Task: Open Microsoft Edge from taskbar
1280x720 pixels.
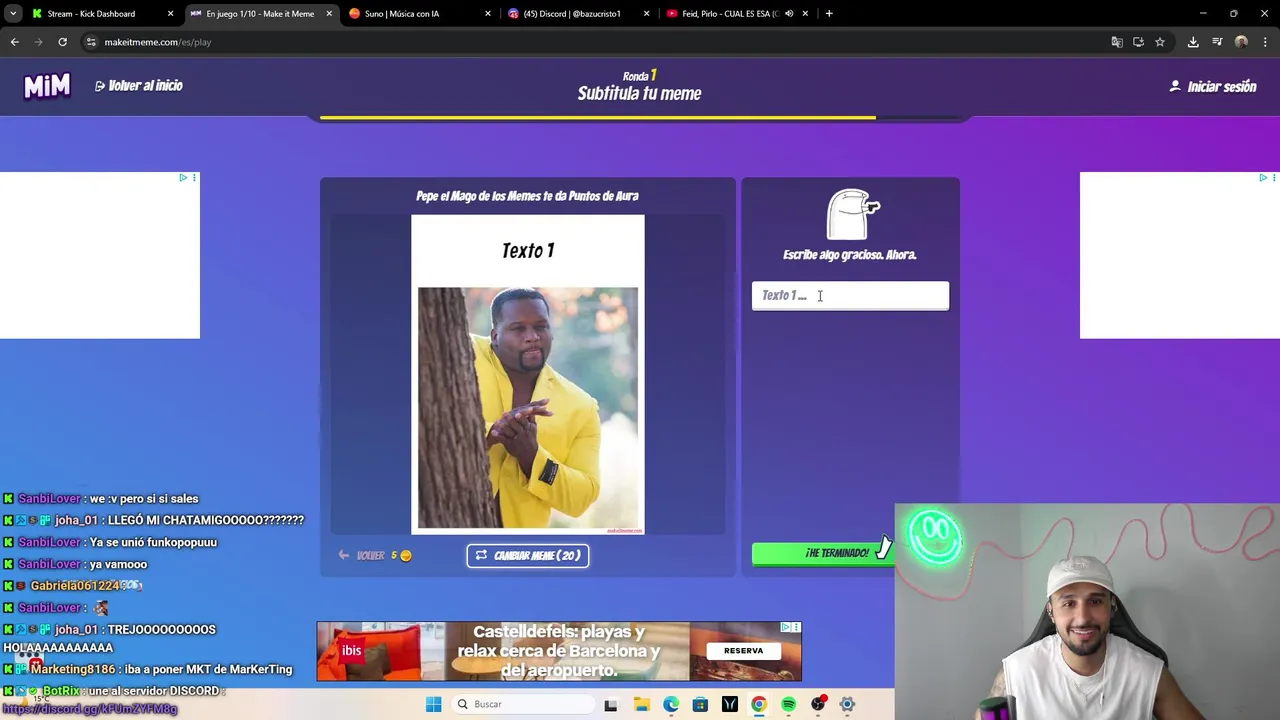Action: [x=671, y=705]
